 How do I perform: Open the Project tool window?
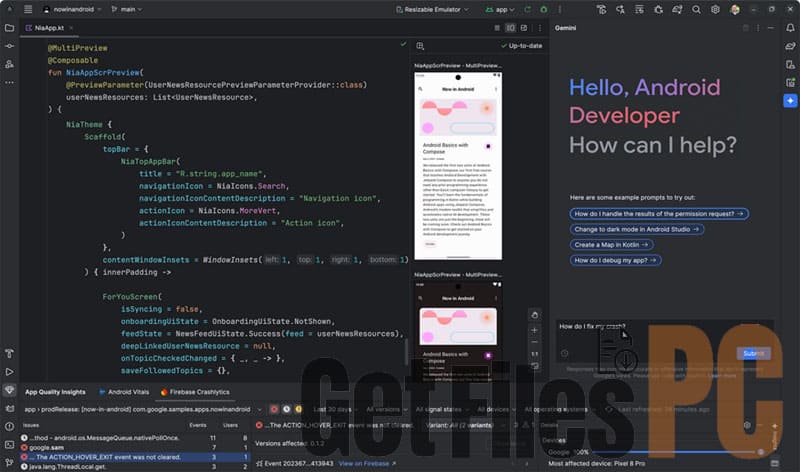9,28
